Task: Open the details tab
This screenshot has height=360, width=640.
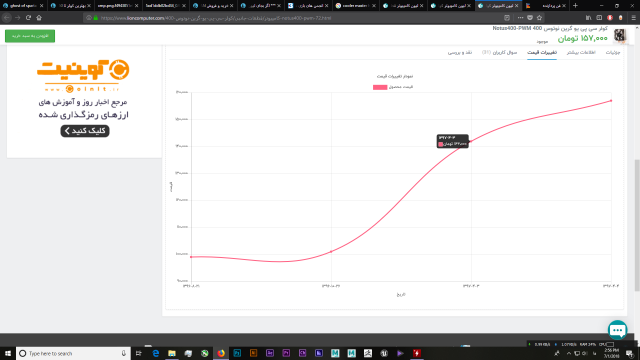Action: (x=613, y=53)
